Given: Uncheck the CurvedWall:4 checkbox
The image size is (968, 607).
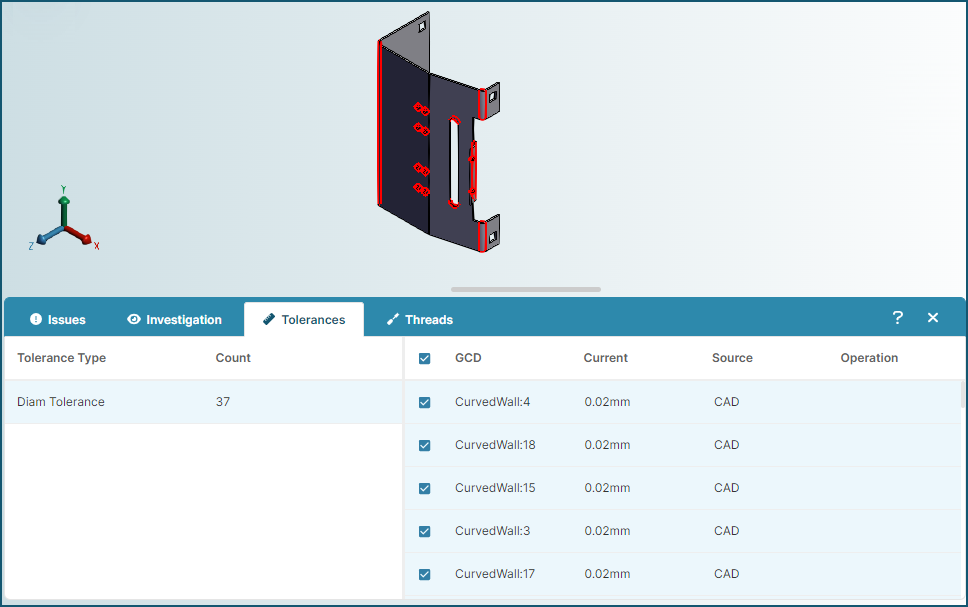Looking at the screenshot, I should click(425, 403).
